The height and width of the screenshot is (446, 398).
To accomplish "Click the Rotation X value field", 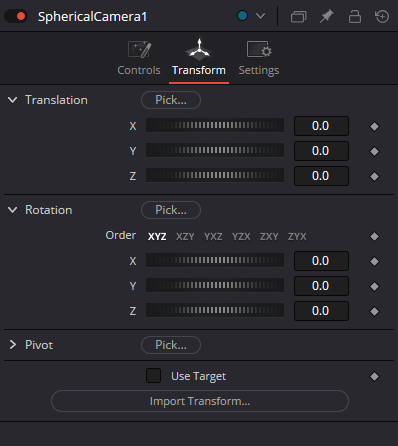I will (x=321, y=261).
